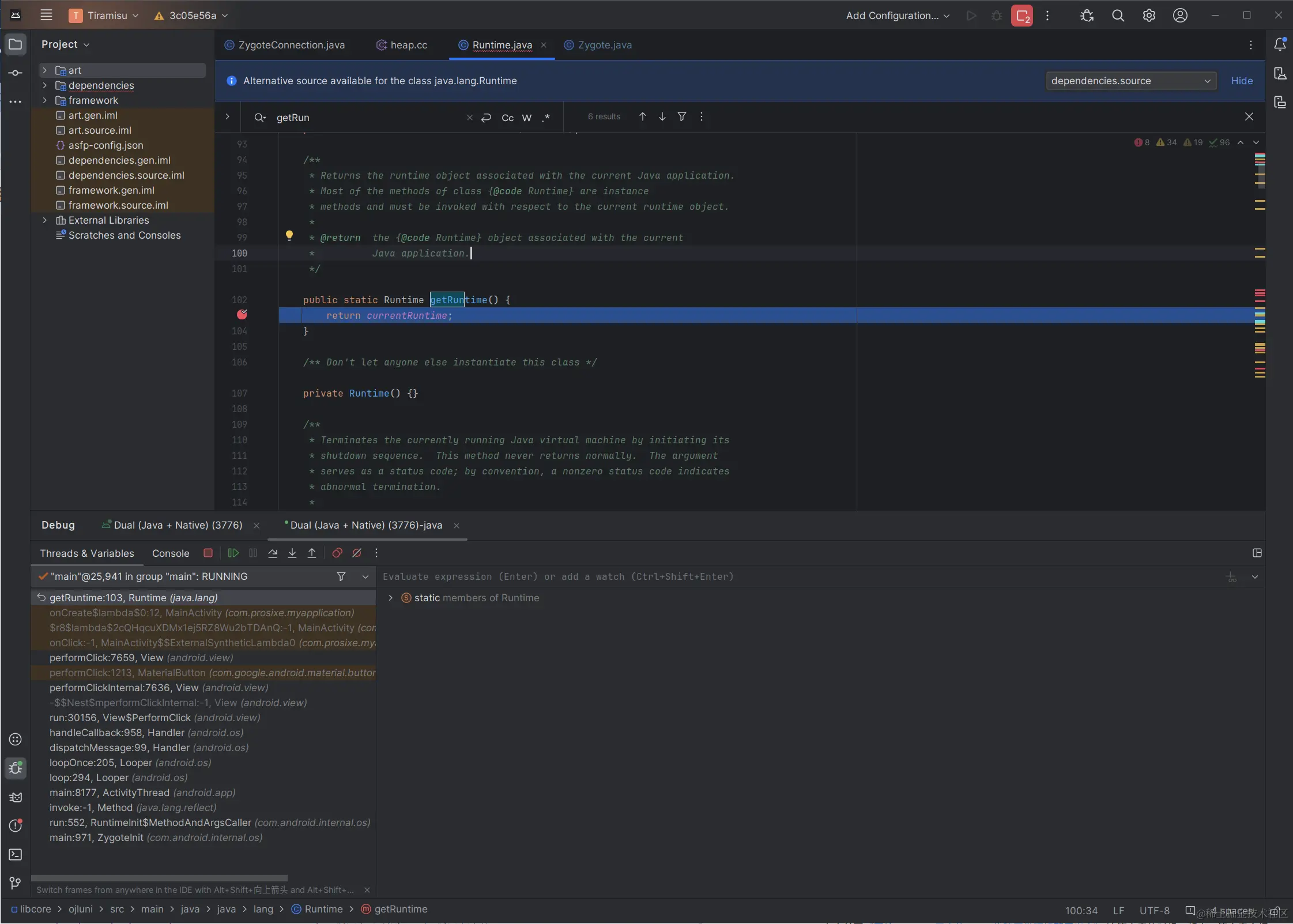The image size is (1293, 924).
Task: Select Threads & Variables tab
Action: point(87,553)
